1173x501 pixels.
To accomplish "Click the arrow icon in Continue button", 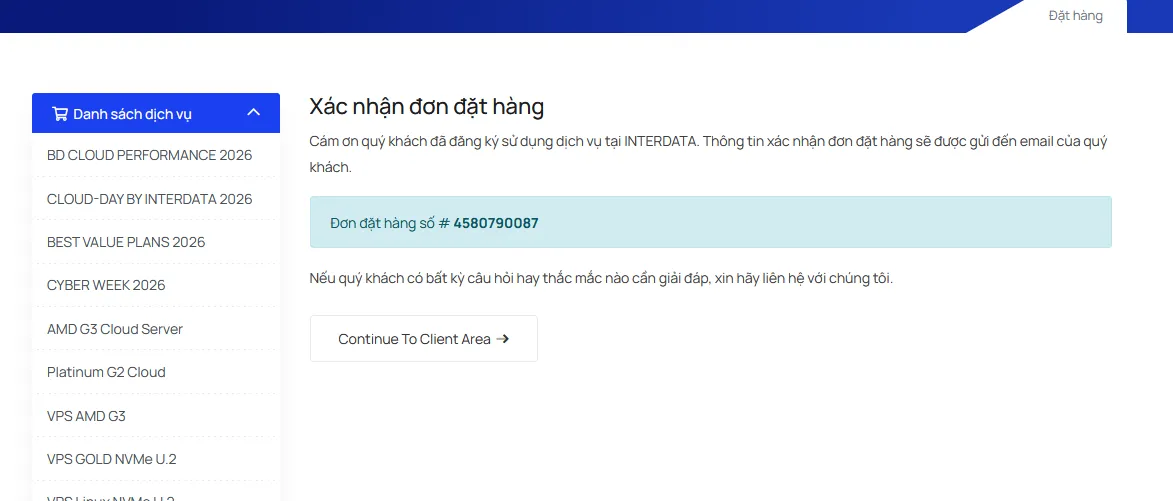I will pos(503,339).
